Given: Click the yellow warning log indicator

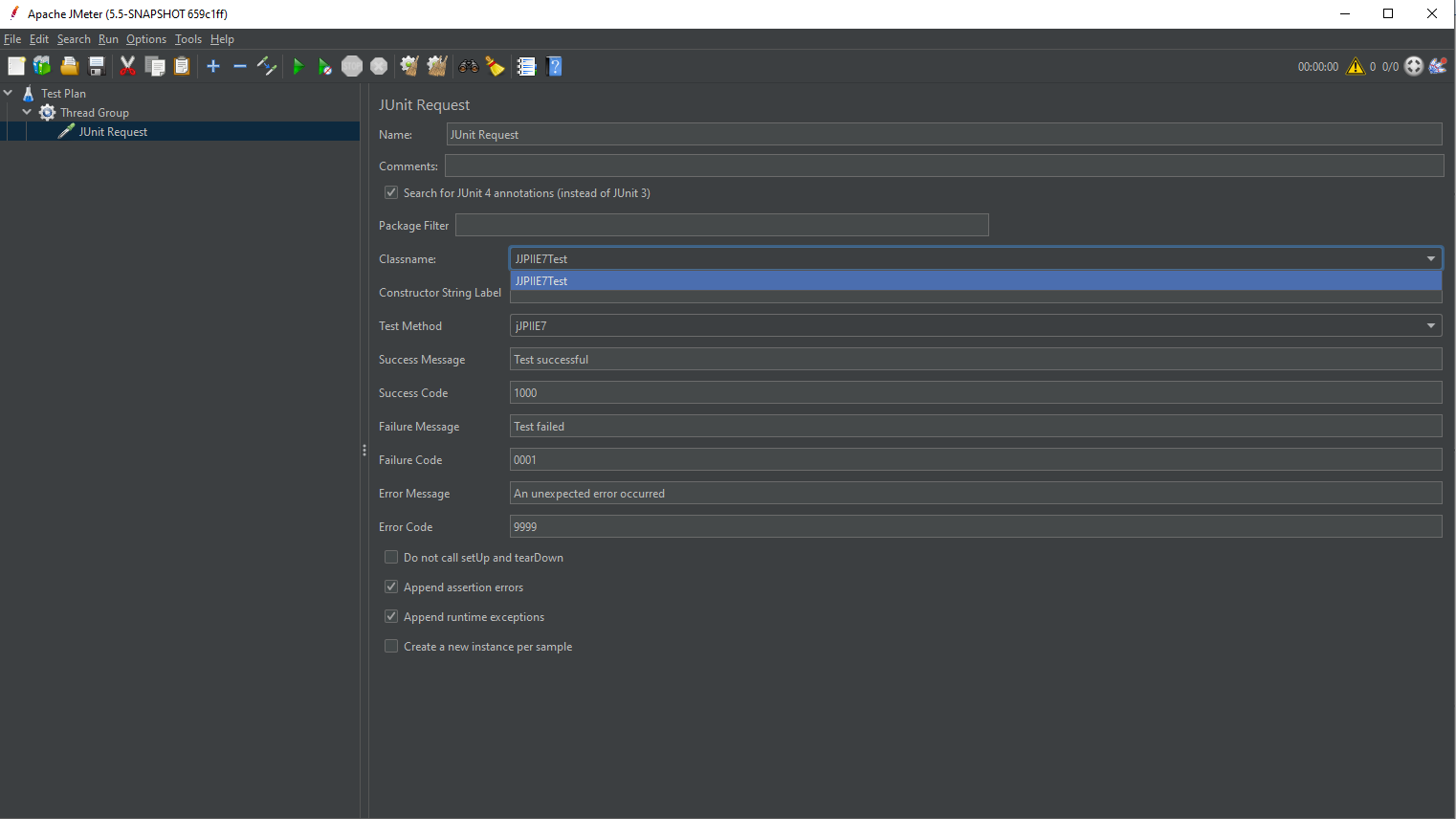Looking at the screenshot, I should point(1356,66).
